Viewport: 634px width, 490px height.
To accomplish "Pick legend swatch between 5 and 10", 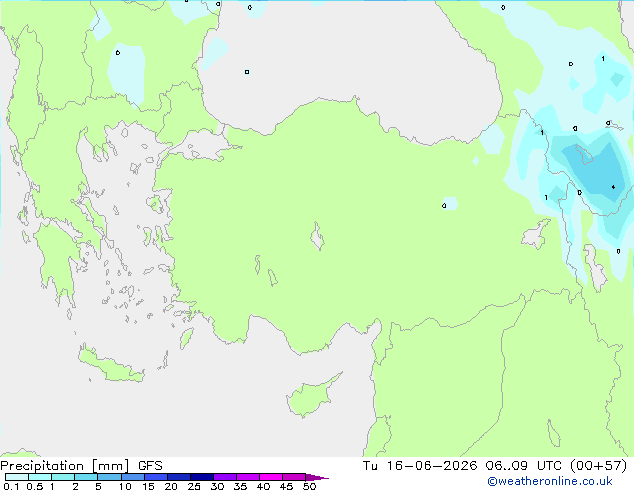I will tap(109, 477).
